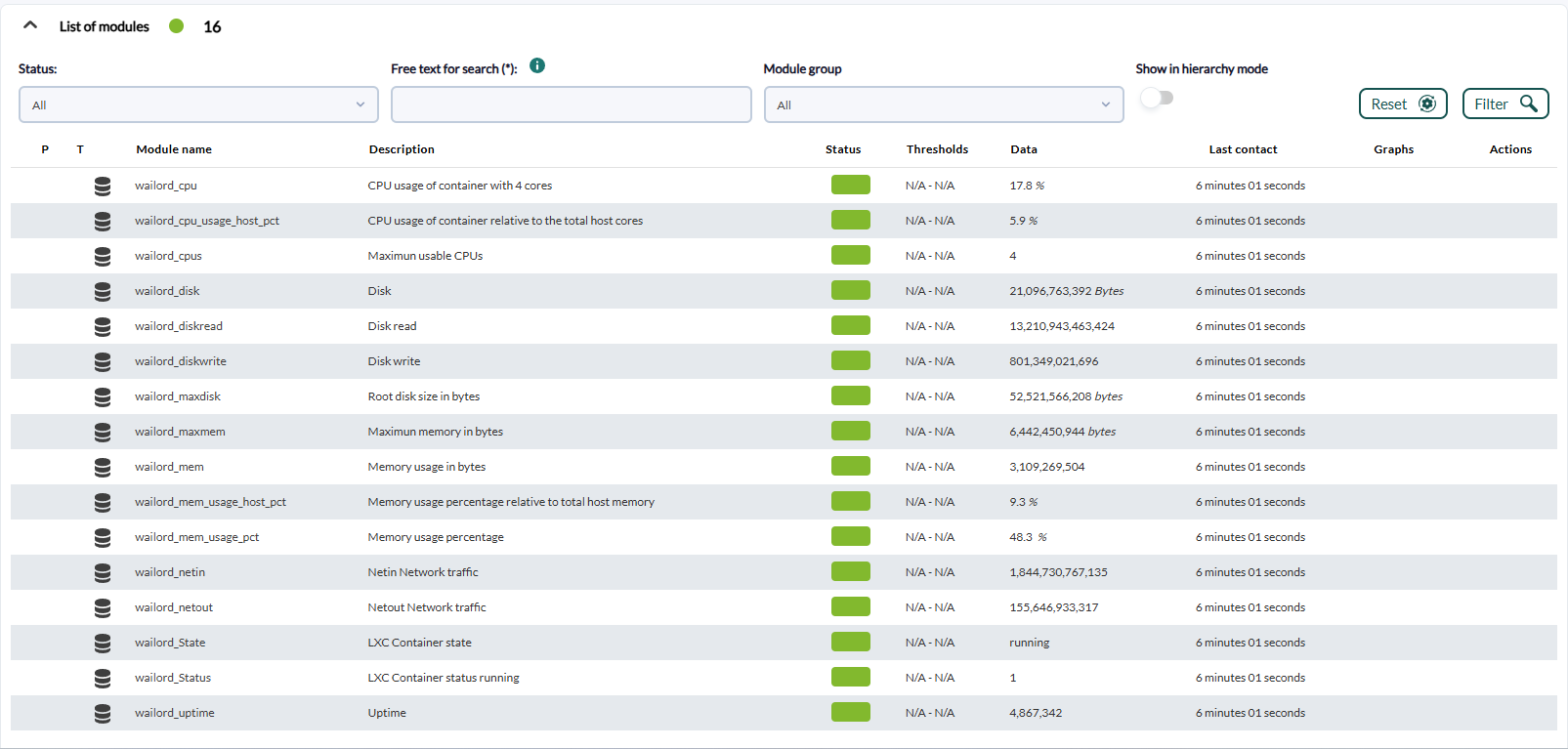Click the last contact time of wailord_cpus
Viewport: 1568px width, 749px height.
(x=1250, y=256)
